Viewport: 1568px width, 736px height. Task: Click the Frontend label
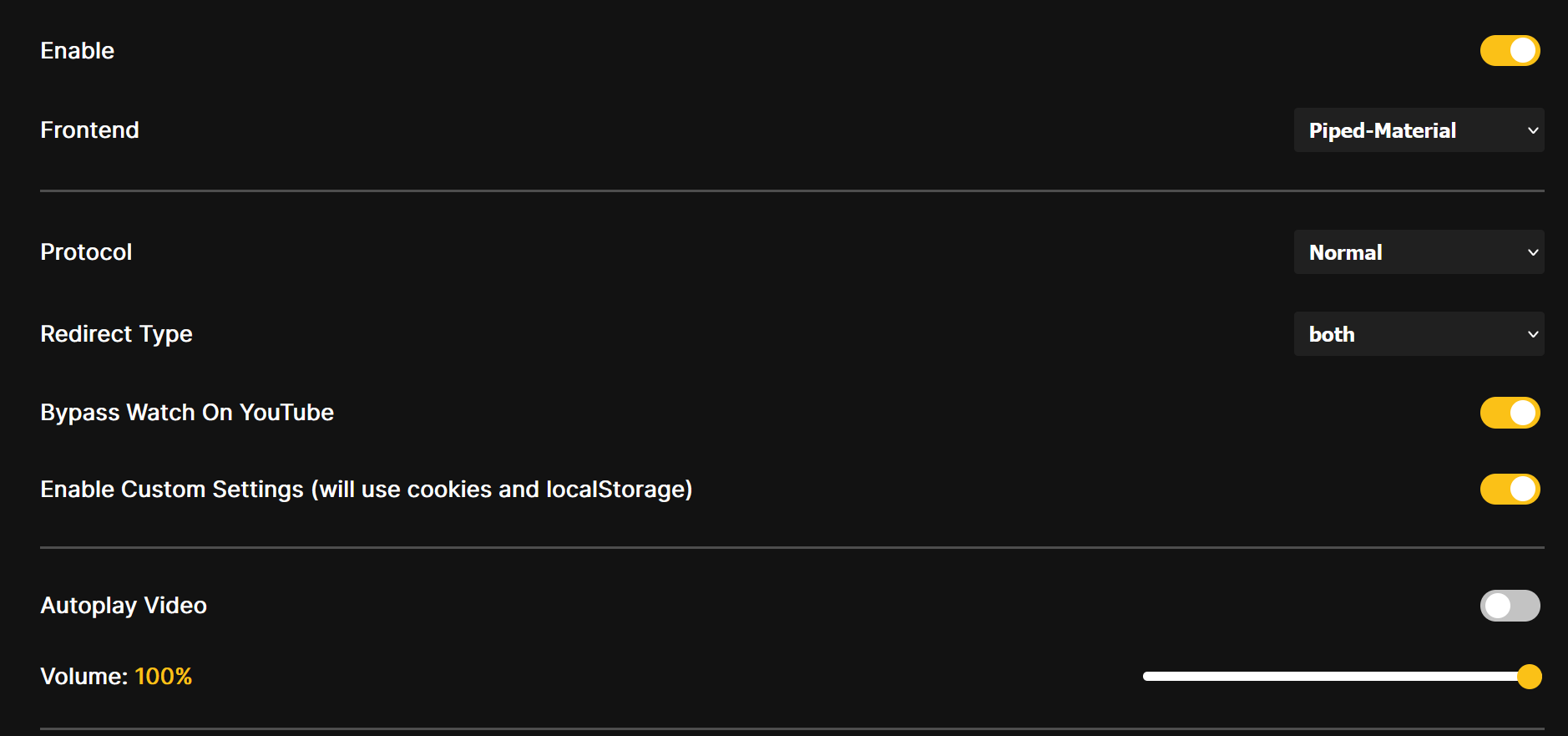(x=89, y=130)
